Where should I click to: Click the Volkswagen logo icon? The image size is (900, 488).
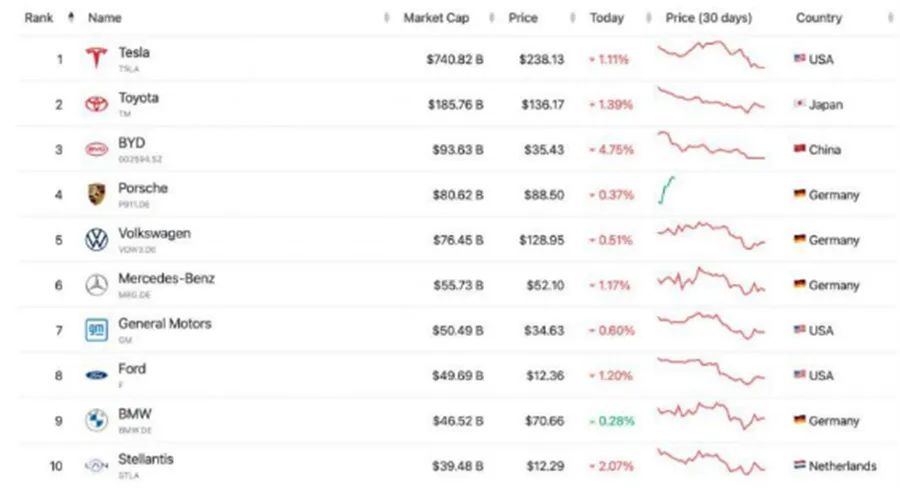96,240
